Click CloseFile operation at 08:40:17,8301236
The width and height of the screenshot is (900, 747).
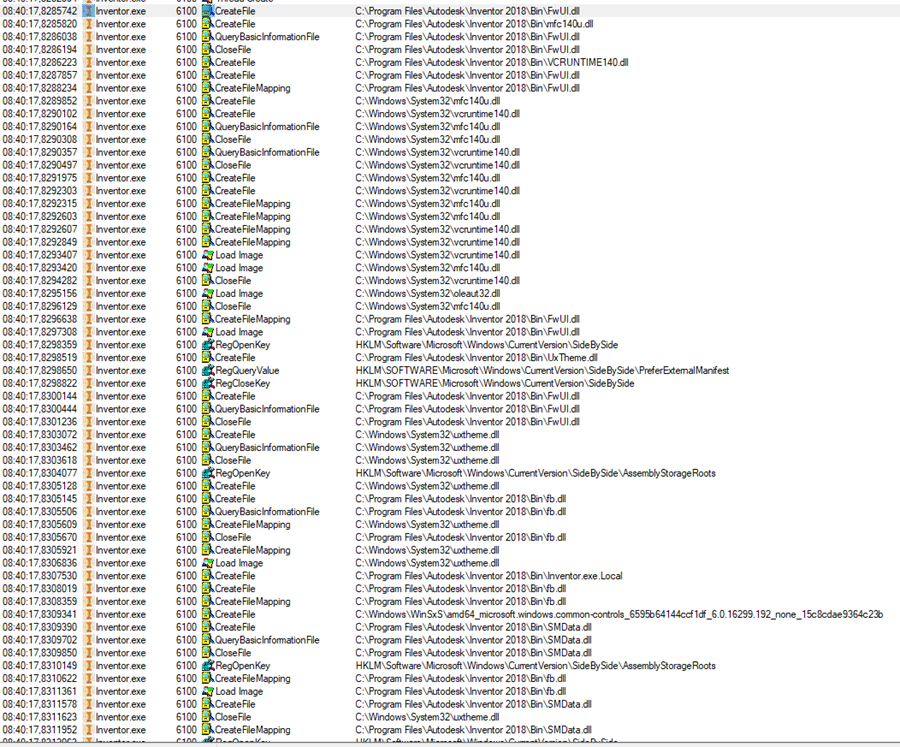click(233, 421)
